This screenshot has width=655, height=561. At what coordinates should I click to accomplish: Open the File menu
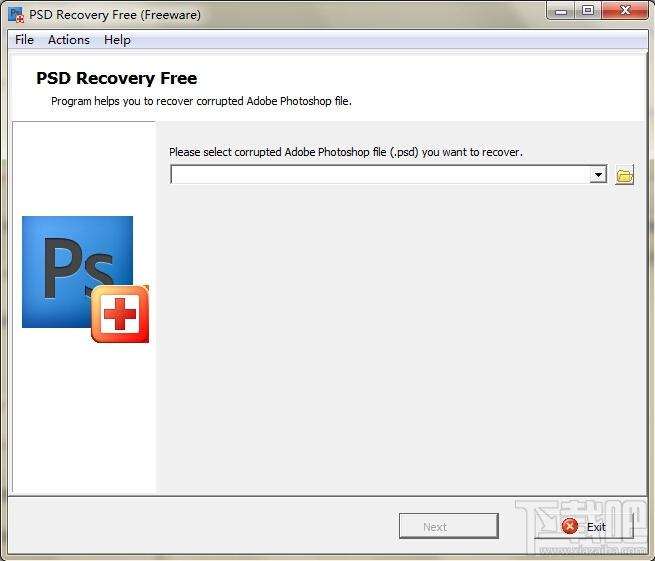(x=24, y=40)
